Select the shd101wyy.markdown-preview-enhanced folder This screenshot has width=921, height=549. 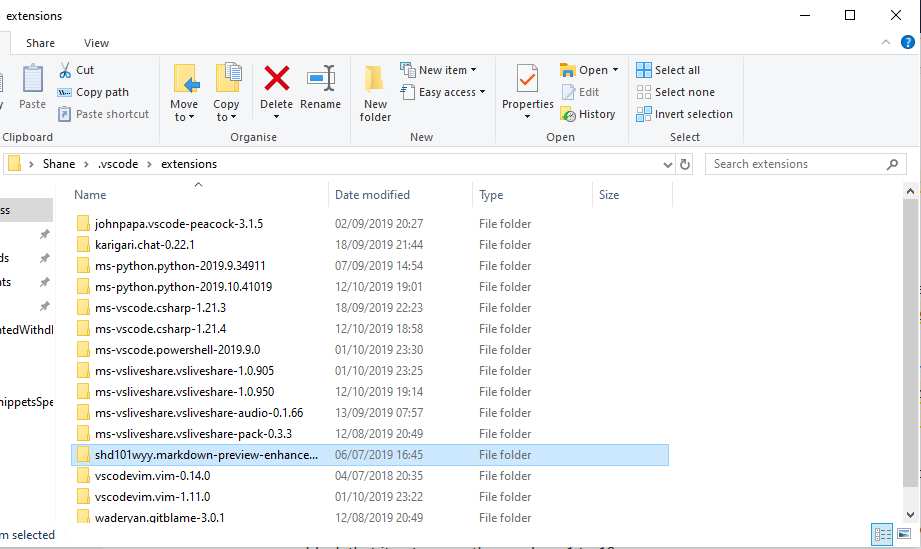pyautogui.click(x=369, y=455)
